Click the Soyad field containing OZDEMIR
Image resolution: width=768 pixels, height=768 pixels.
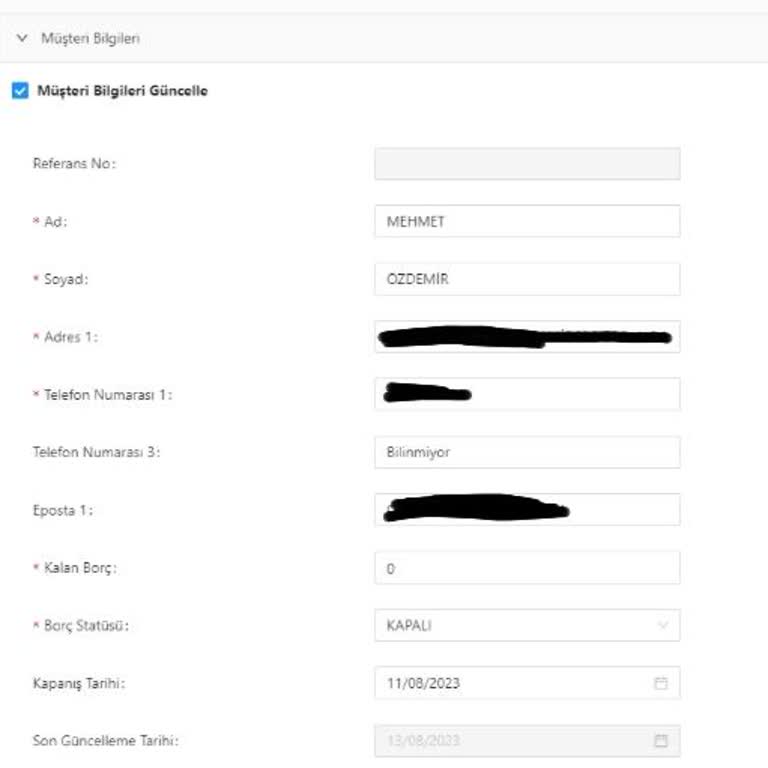tap(527, 279)
